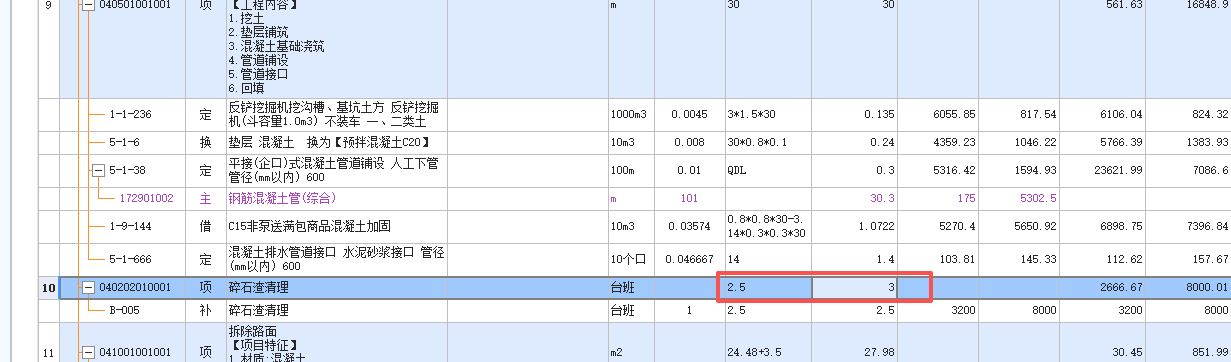Click the 100m unit cell of 5-1-38
The width and height of the screenshot is (1231, 362).
pyautogui.click(x=631, y=170)
